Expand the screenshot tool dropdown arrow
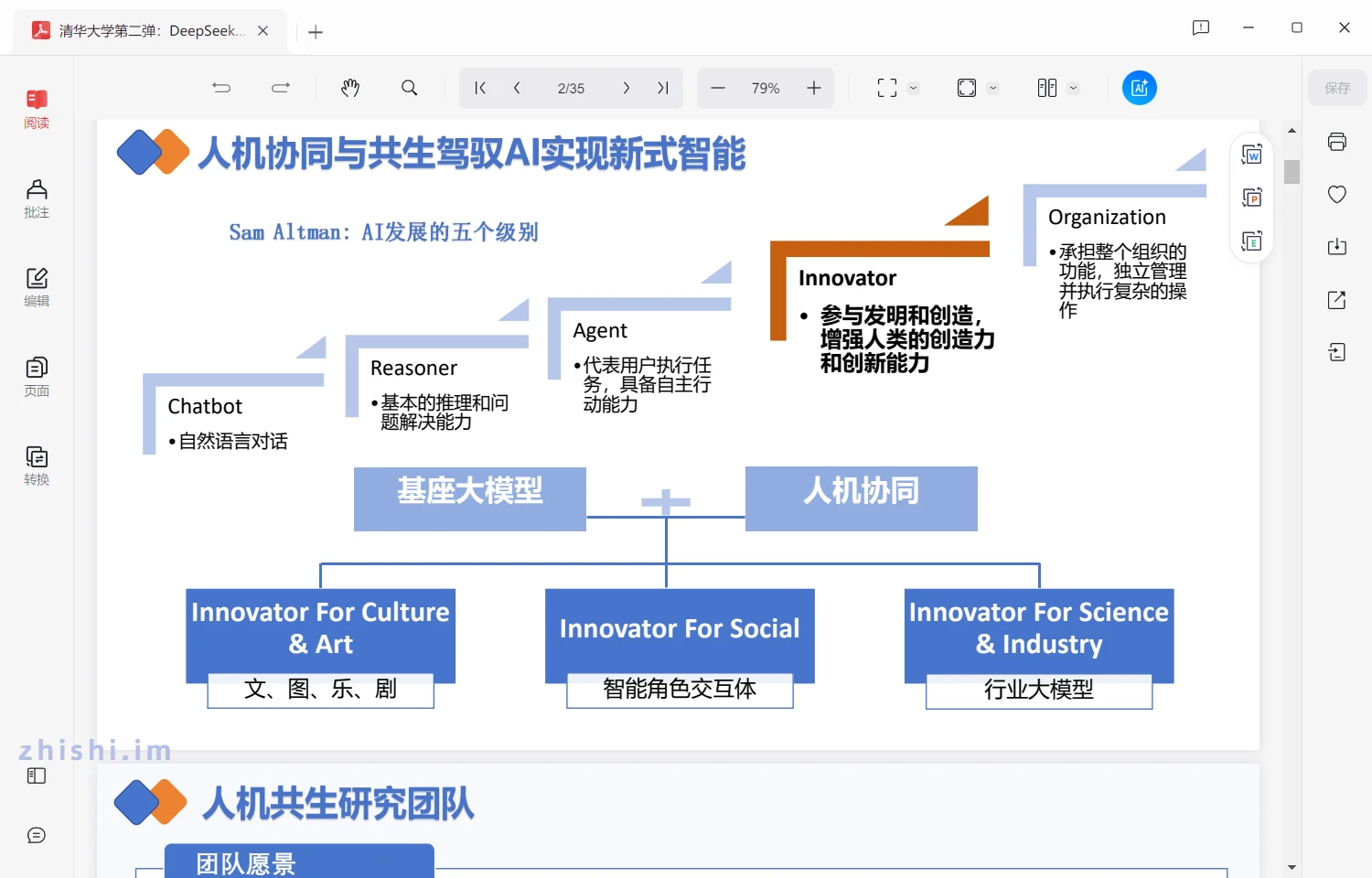Screen dimensions: 1372x878 point(913,89)
